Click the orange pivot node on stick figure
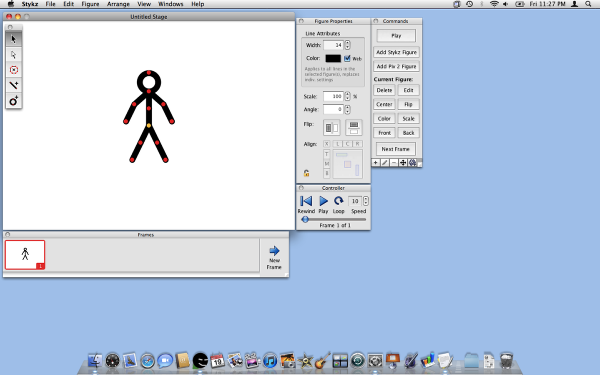 click(149, 126)
